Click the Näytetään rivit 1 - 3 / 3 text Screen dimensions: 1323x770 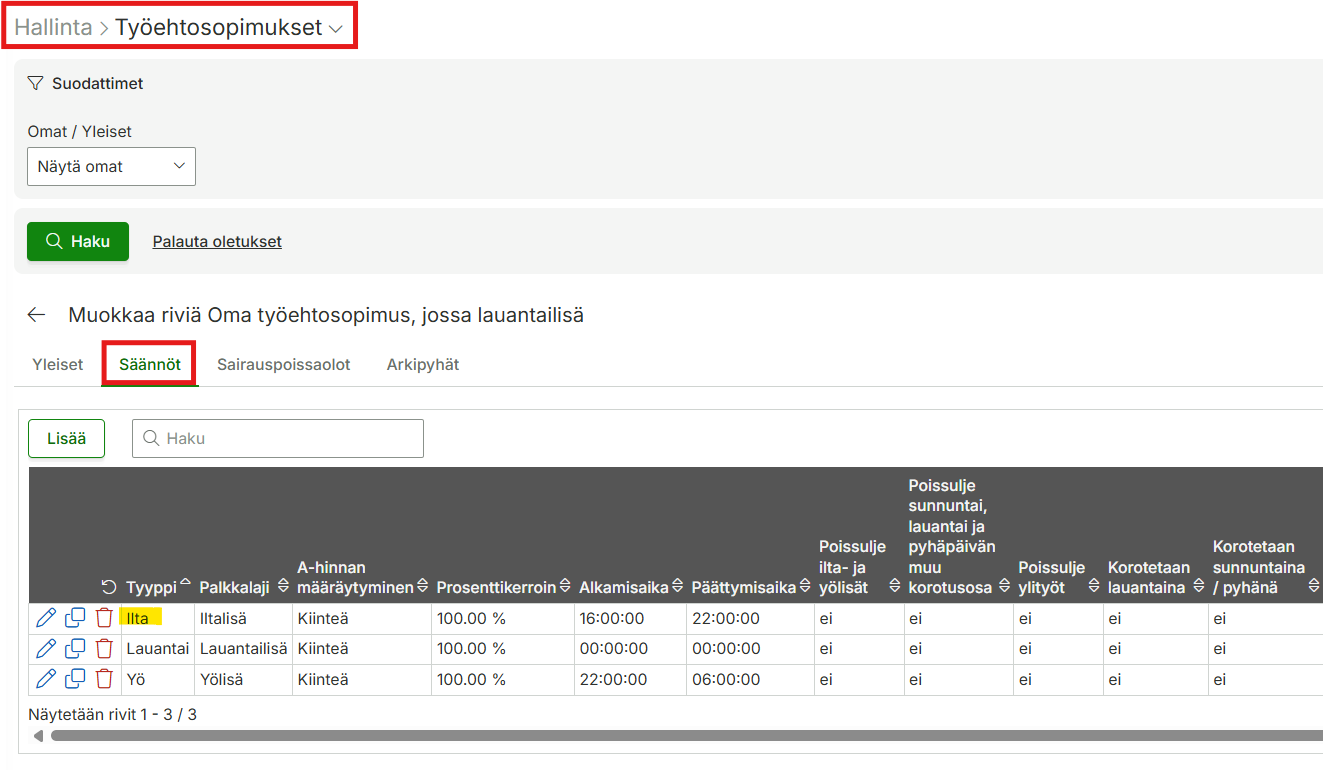pos(113,714)
